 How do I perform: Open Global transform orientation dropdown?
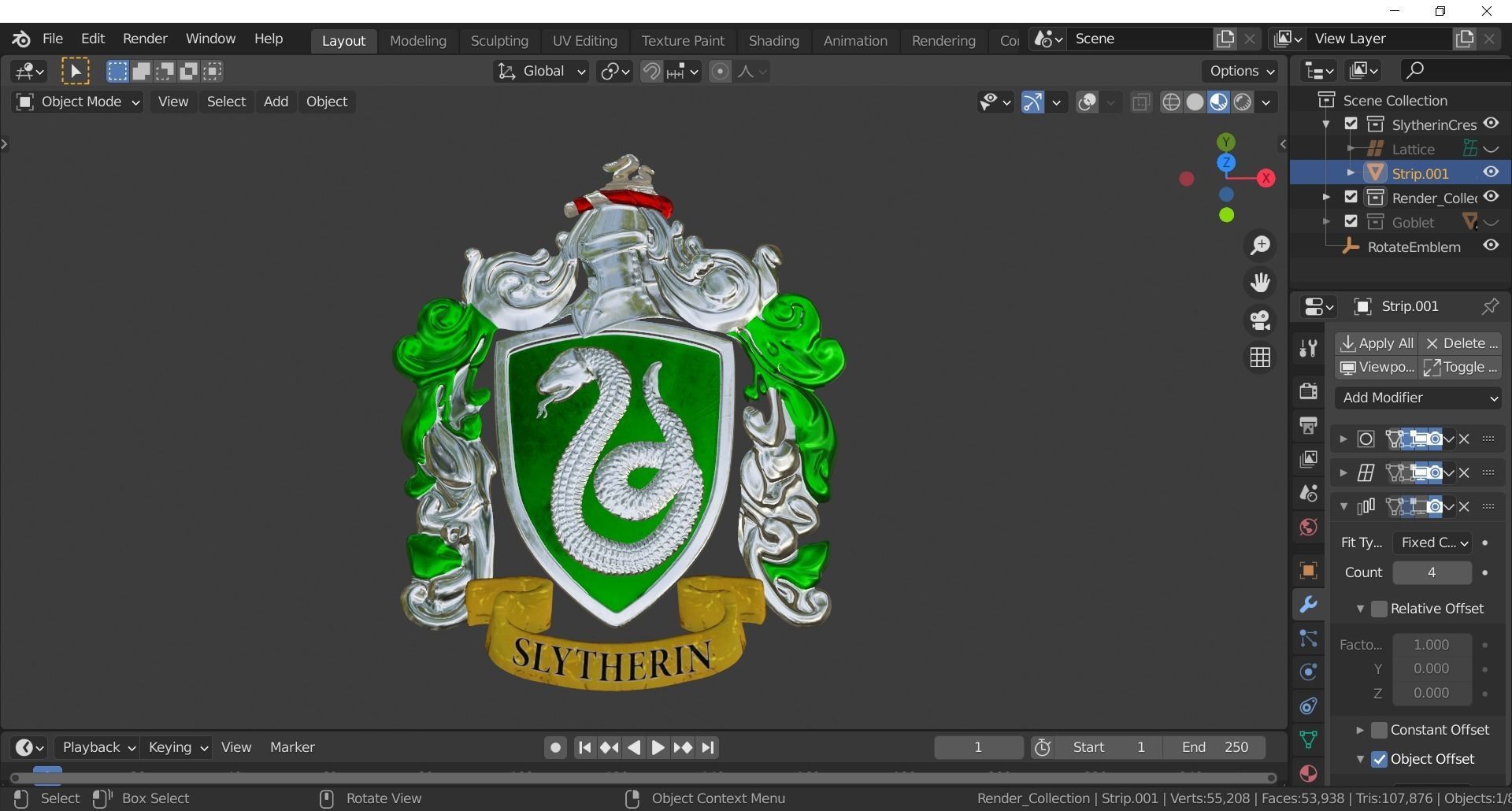[541, 72]
